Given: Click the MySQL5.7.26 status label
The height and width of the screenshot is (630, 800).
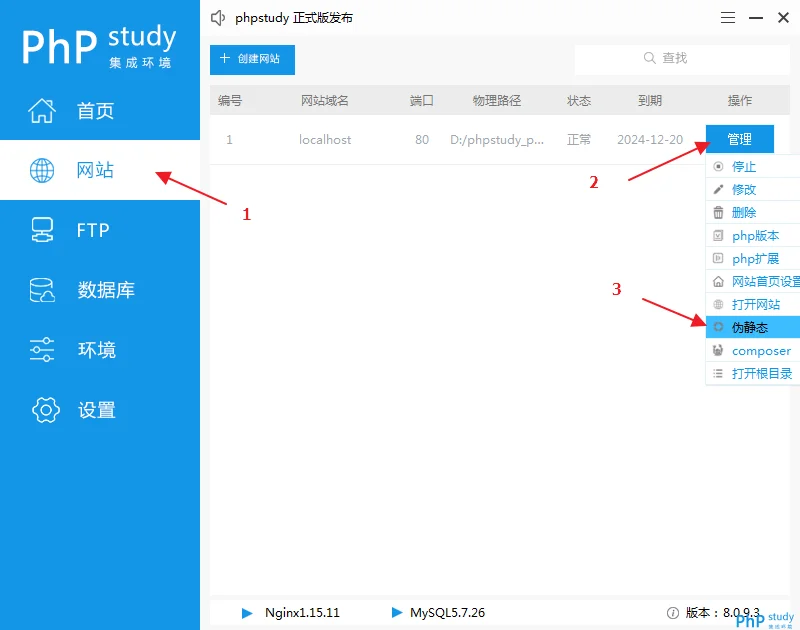Looking at the screenshot, I should tap(447, 613).
